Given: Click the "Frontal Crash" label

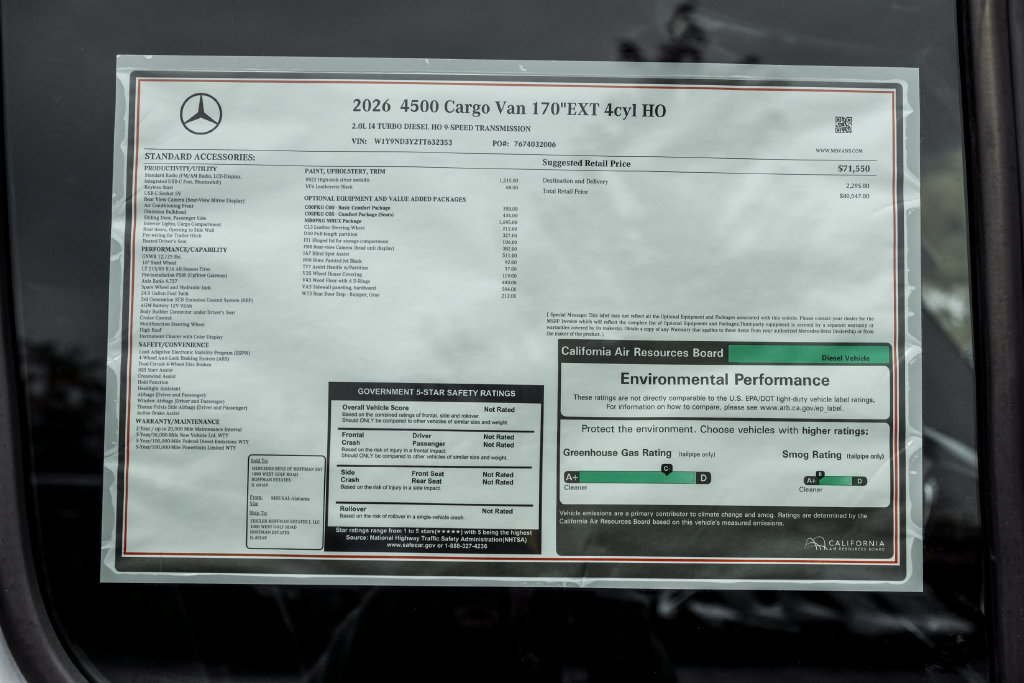Looking at the screenshot, I should tap(352, 438).
